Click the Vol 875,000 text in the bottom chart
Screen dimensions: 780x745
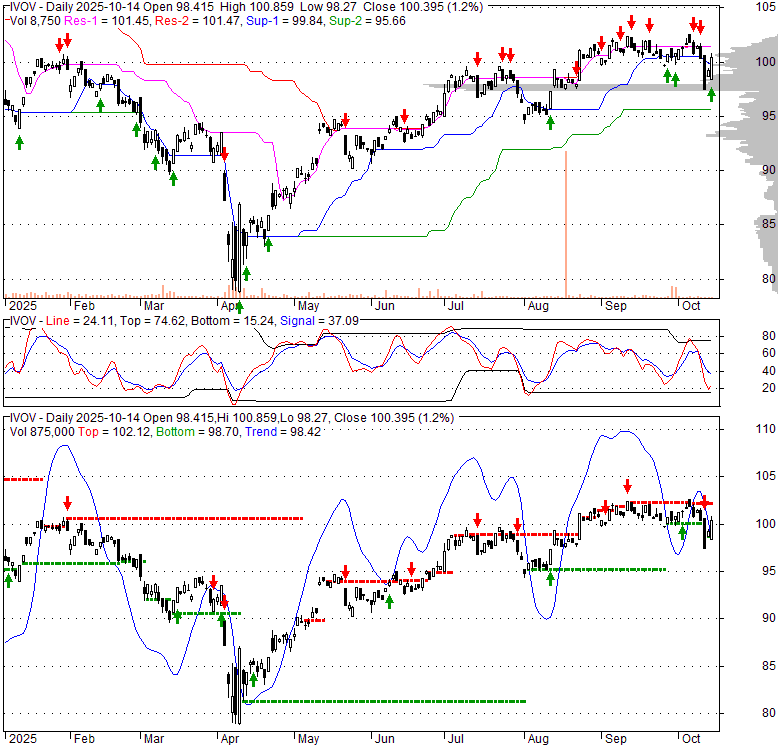pos(42,431)
